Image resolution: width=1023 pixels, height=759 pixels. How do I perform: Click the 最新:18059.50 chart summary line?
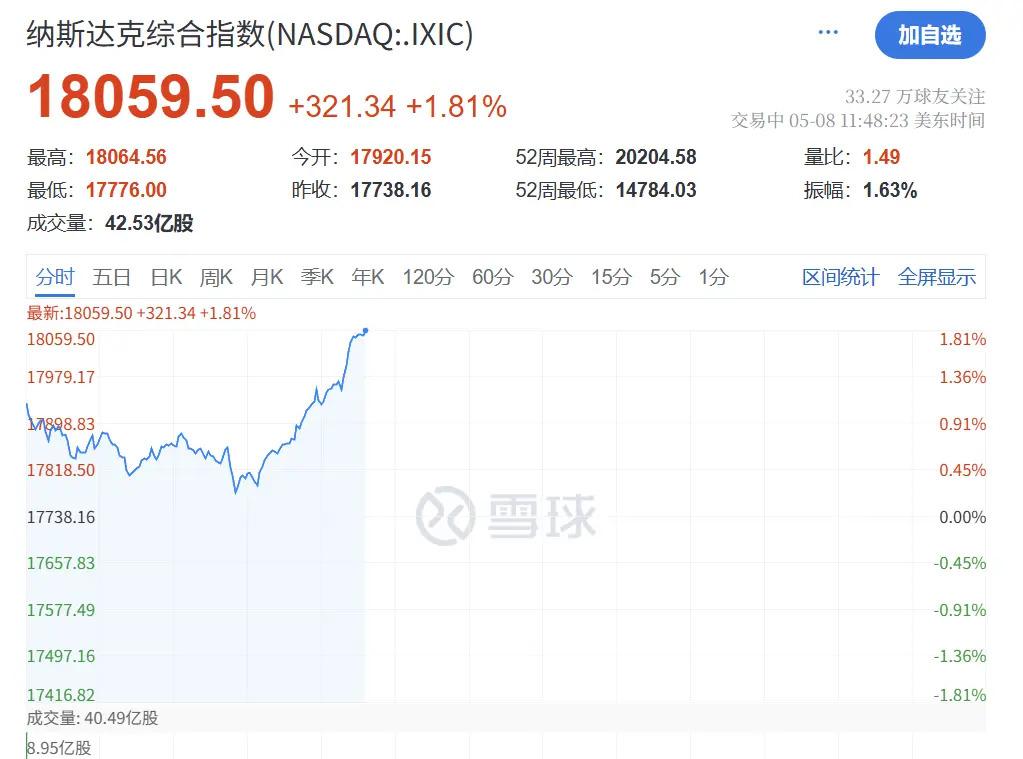(x=142, y=313)
